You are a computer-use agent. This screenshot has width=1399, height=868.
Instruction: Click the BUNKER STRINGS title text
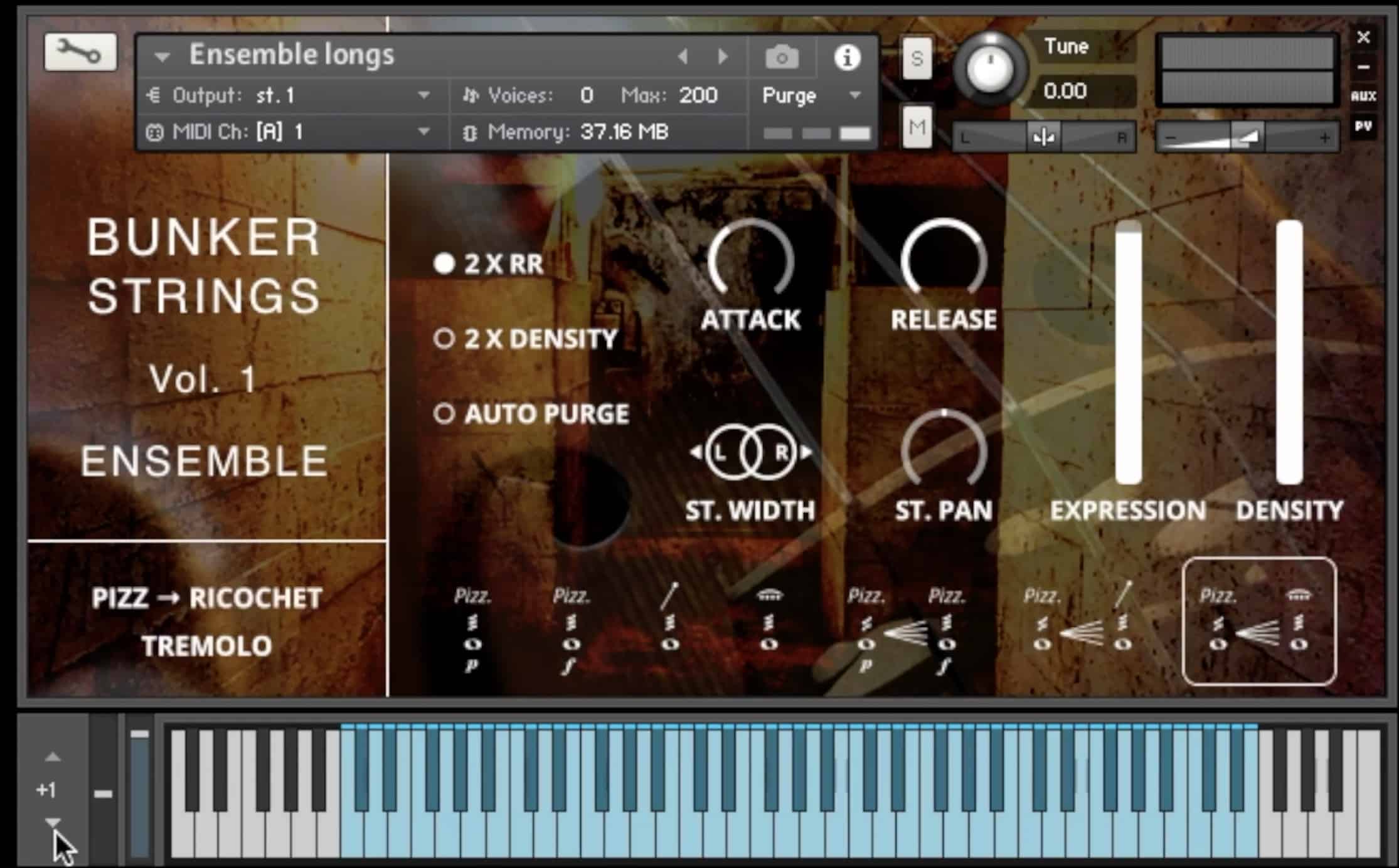[x=205, y=267]
